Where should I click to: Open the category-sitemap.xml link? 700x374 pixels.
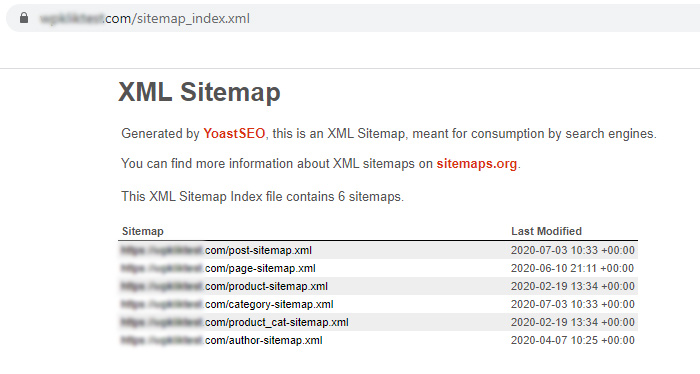[x=227, y=304]
